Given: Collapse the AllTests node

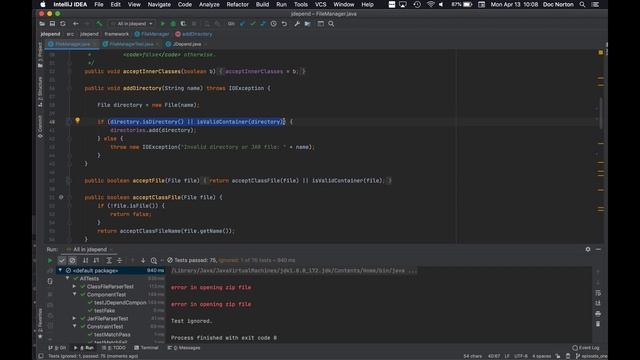Looking at the screenshot, I should click(x=67, y=278).
